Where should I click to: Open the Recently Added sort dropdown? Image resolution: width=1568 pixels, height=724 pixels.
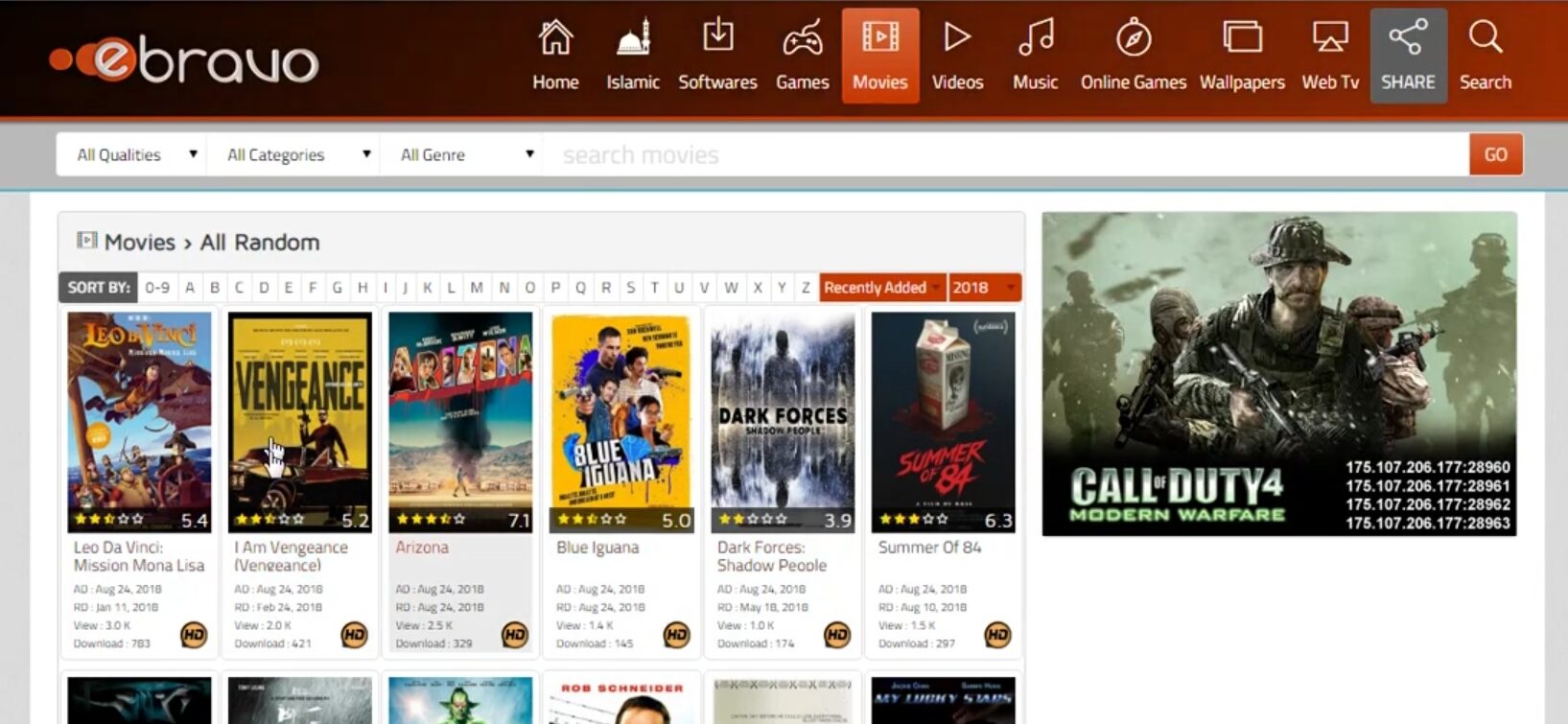[x=882, y=288]
